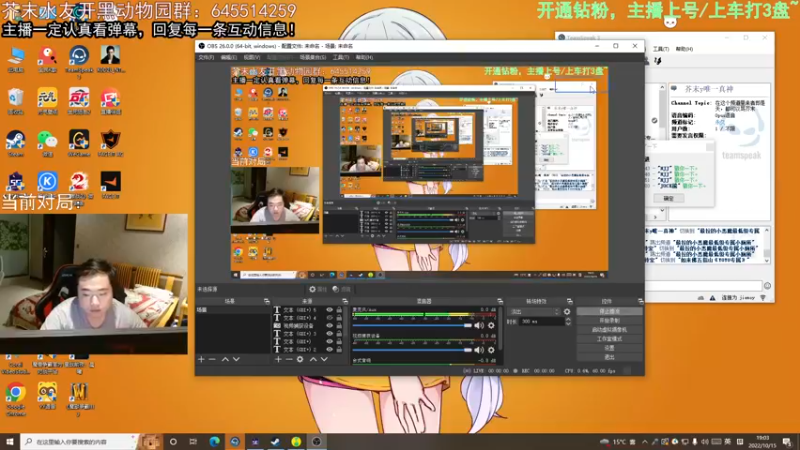
Task: Toggle visibility of source 文本 (GDI+) 3
Action: click(x=330, y=334)
